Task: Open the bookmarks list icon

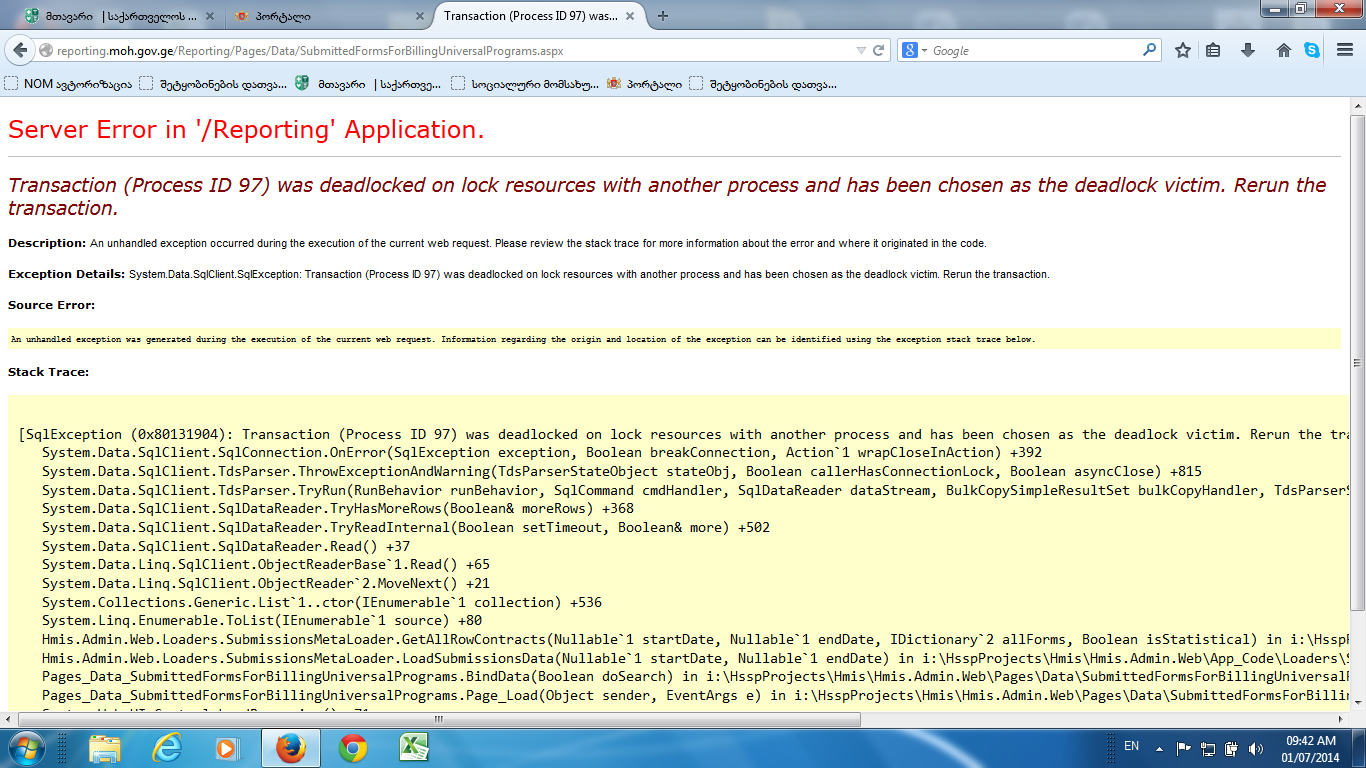Action: pos(1213,50)
